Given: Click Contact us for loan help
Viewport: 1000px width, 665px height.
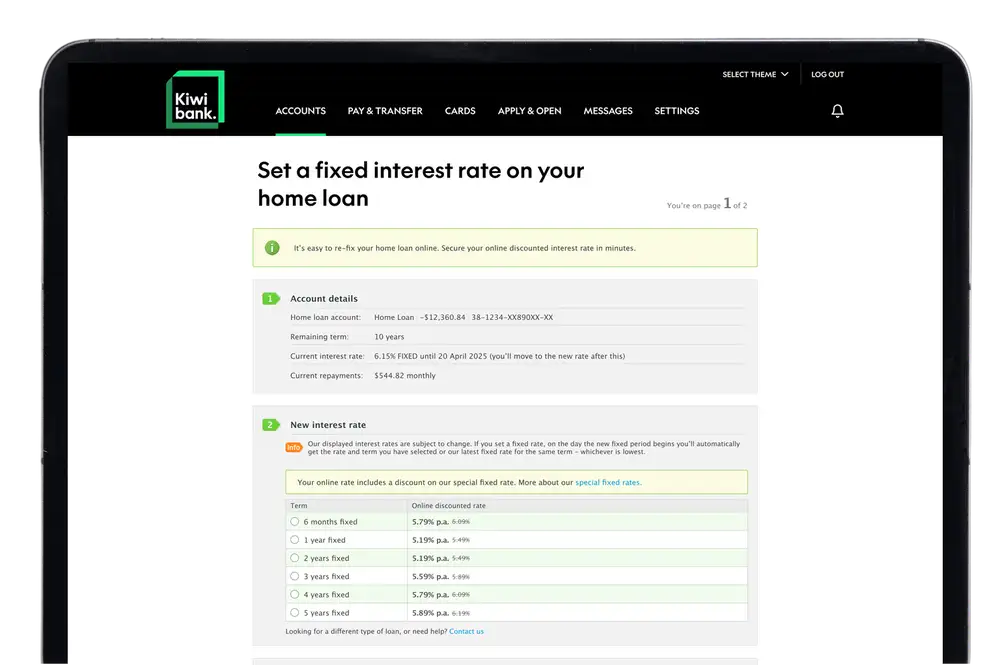Looking at the screenshot, I should click(466, 631).
